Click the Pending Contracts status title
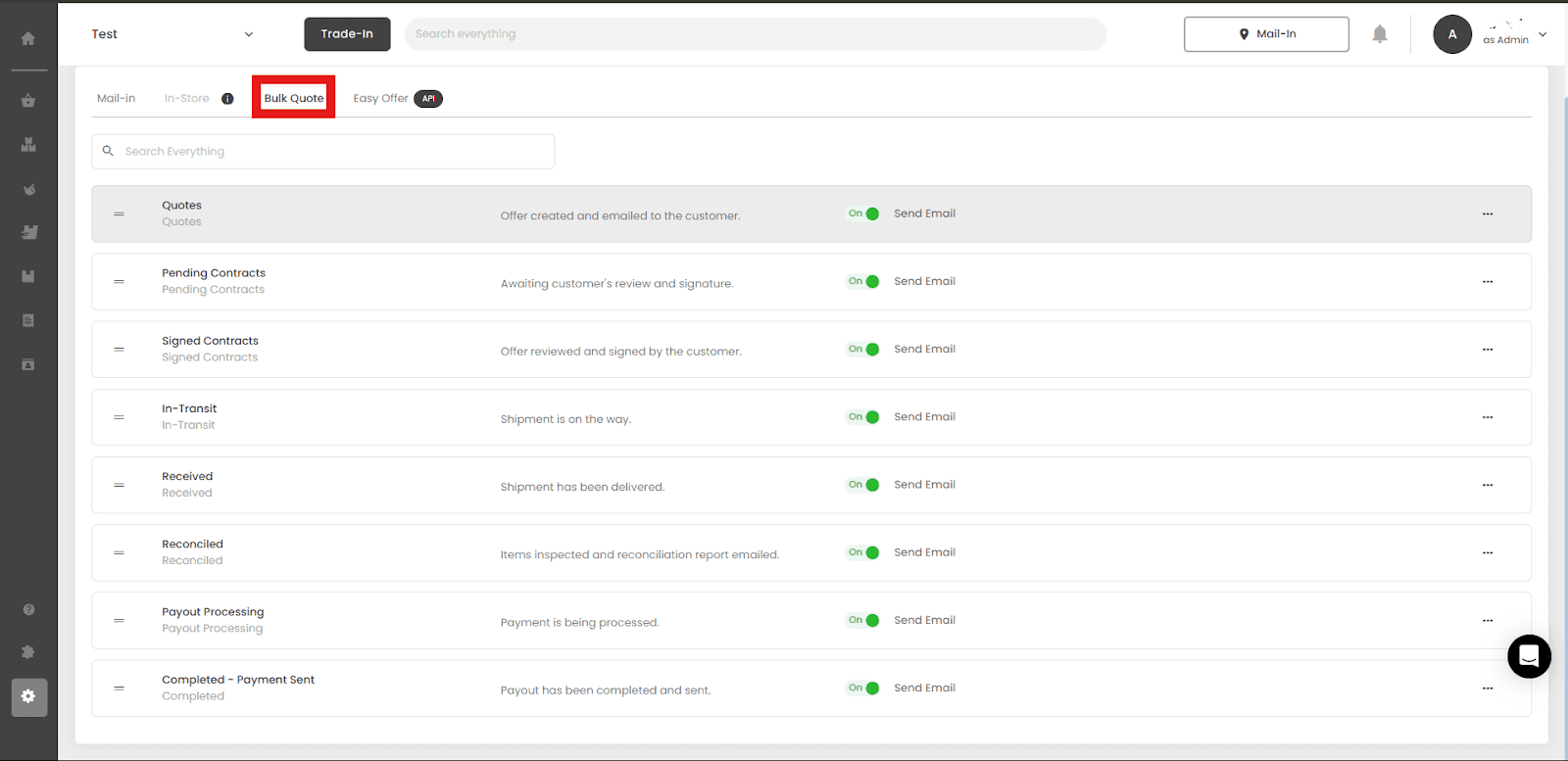The image size is (1568, 761). pos(214,273)
